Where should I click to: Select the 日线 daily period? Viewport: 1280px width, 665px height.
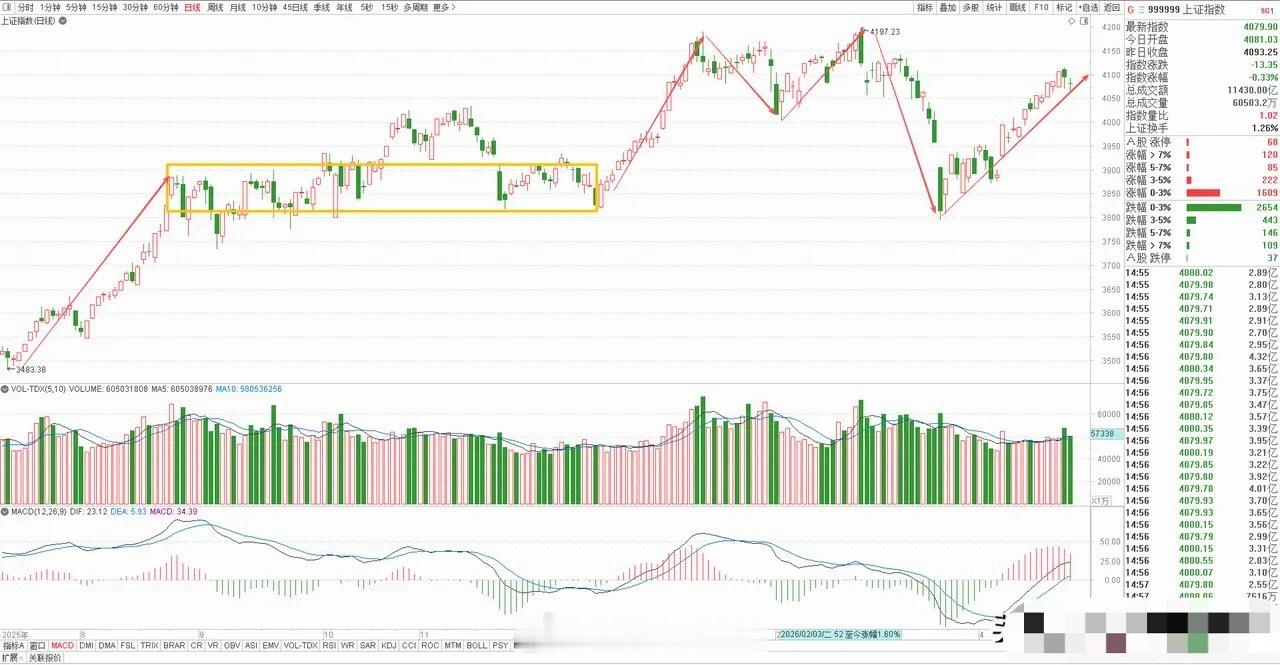192,7
